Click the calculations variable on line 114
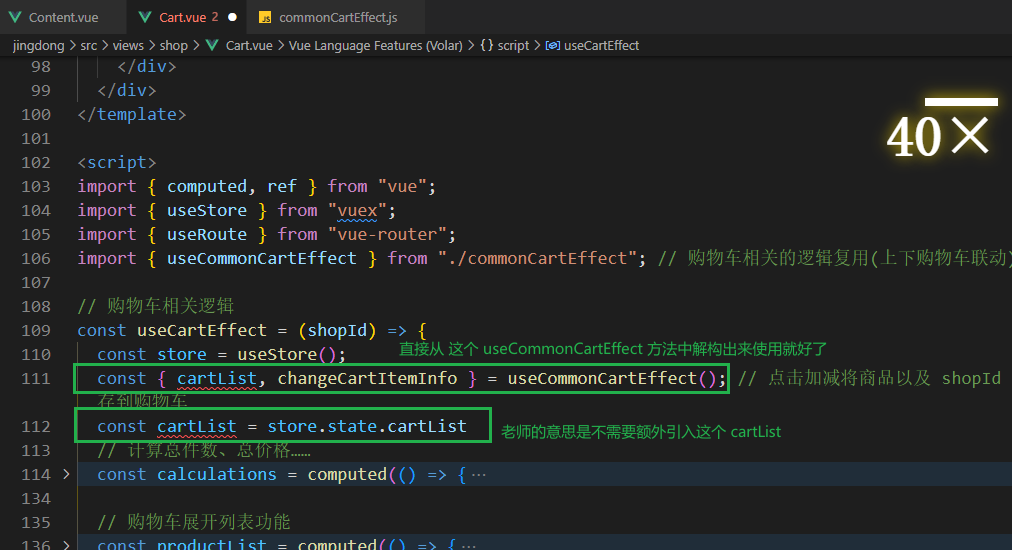This screenshot has height=550, width=1012. click(x=217, y=474)
